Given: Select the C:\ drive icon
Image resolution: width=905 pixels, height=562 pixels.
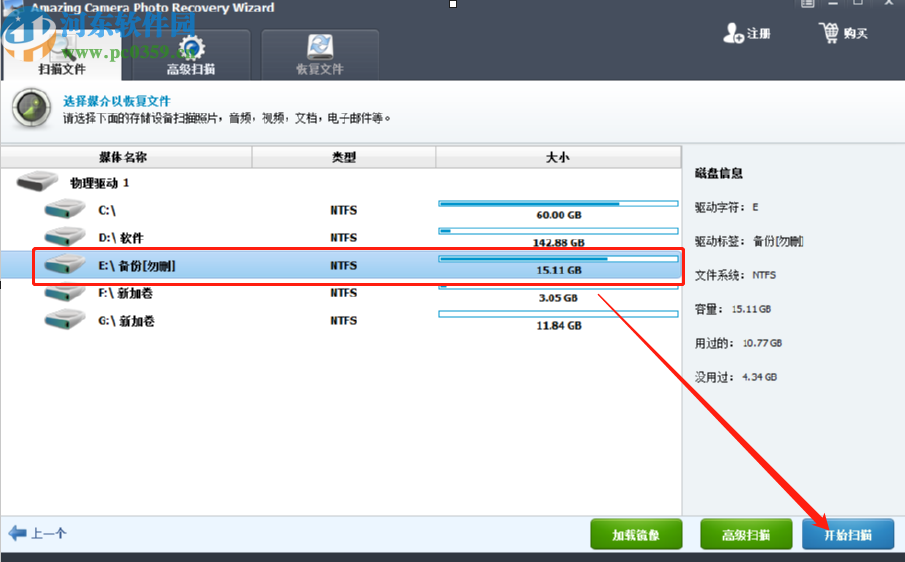Looking at the screenshot, I should tap(65, 209).
